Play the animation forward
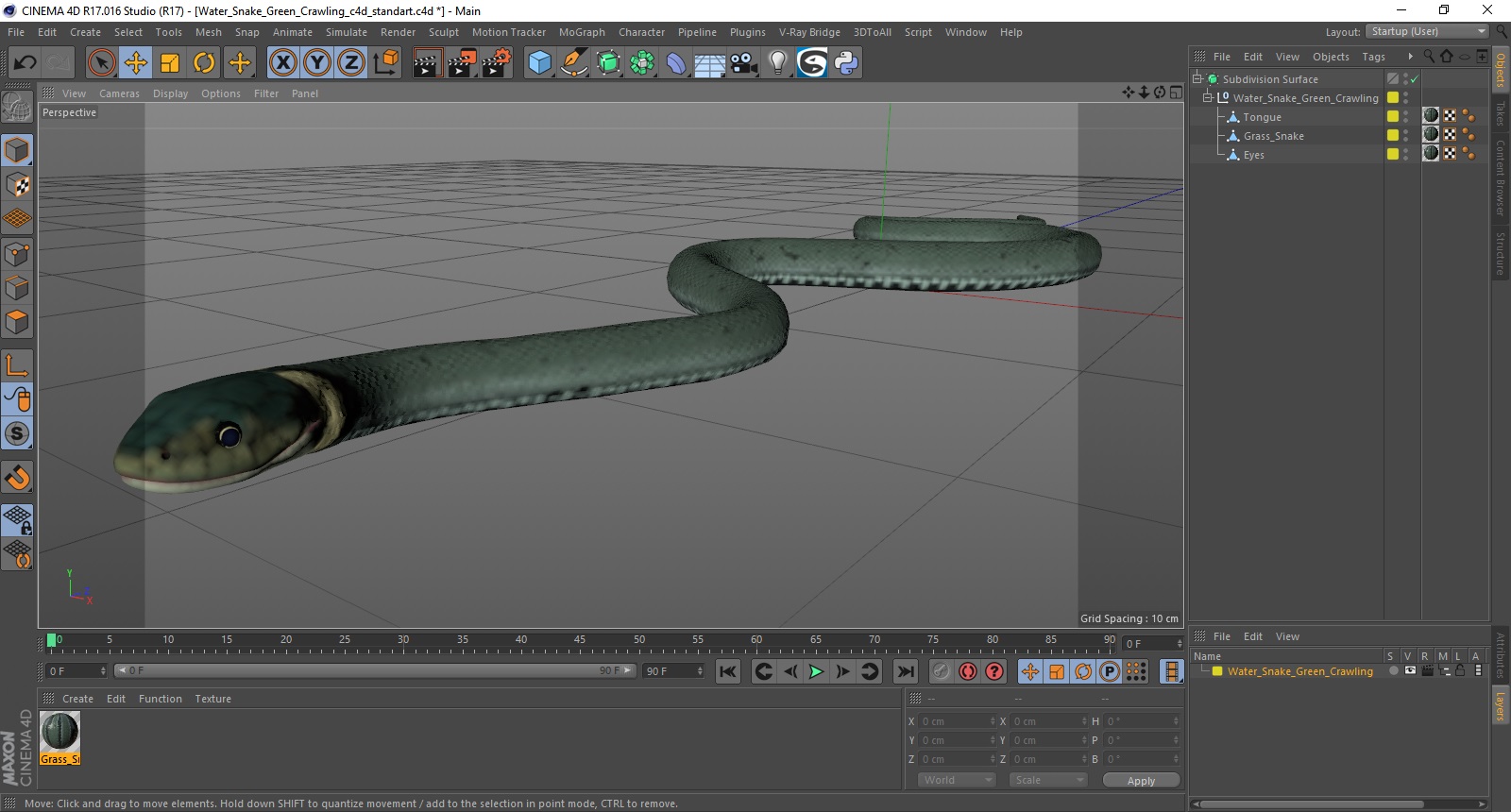The width and height of the screenshot is (1511, 812). (x=817, y=671)
